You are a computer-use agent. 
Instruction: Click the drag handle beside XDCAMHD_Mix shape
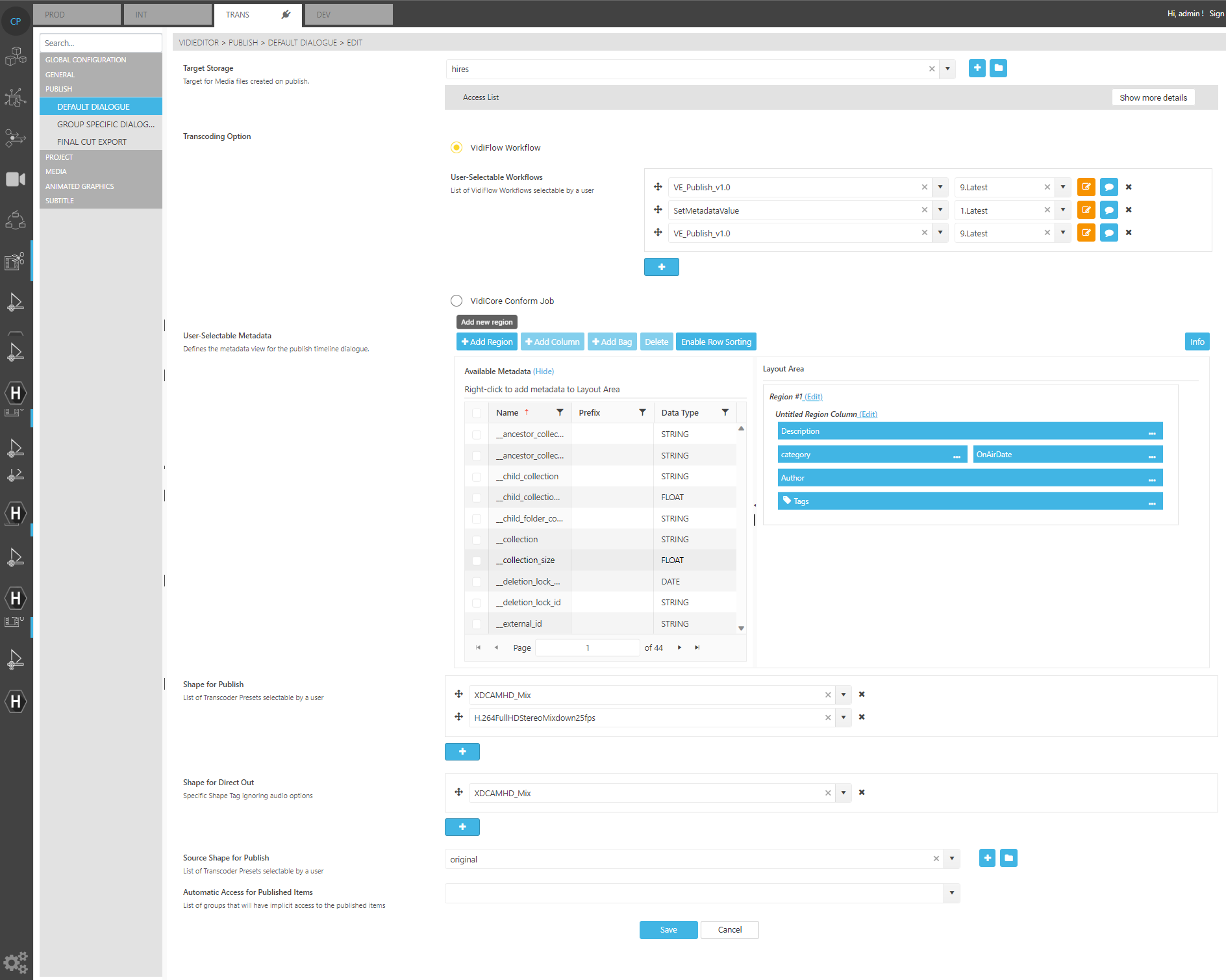click(458, 694)
